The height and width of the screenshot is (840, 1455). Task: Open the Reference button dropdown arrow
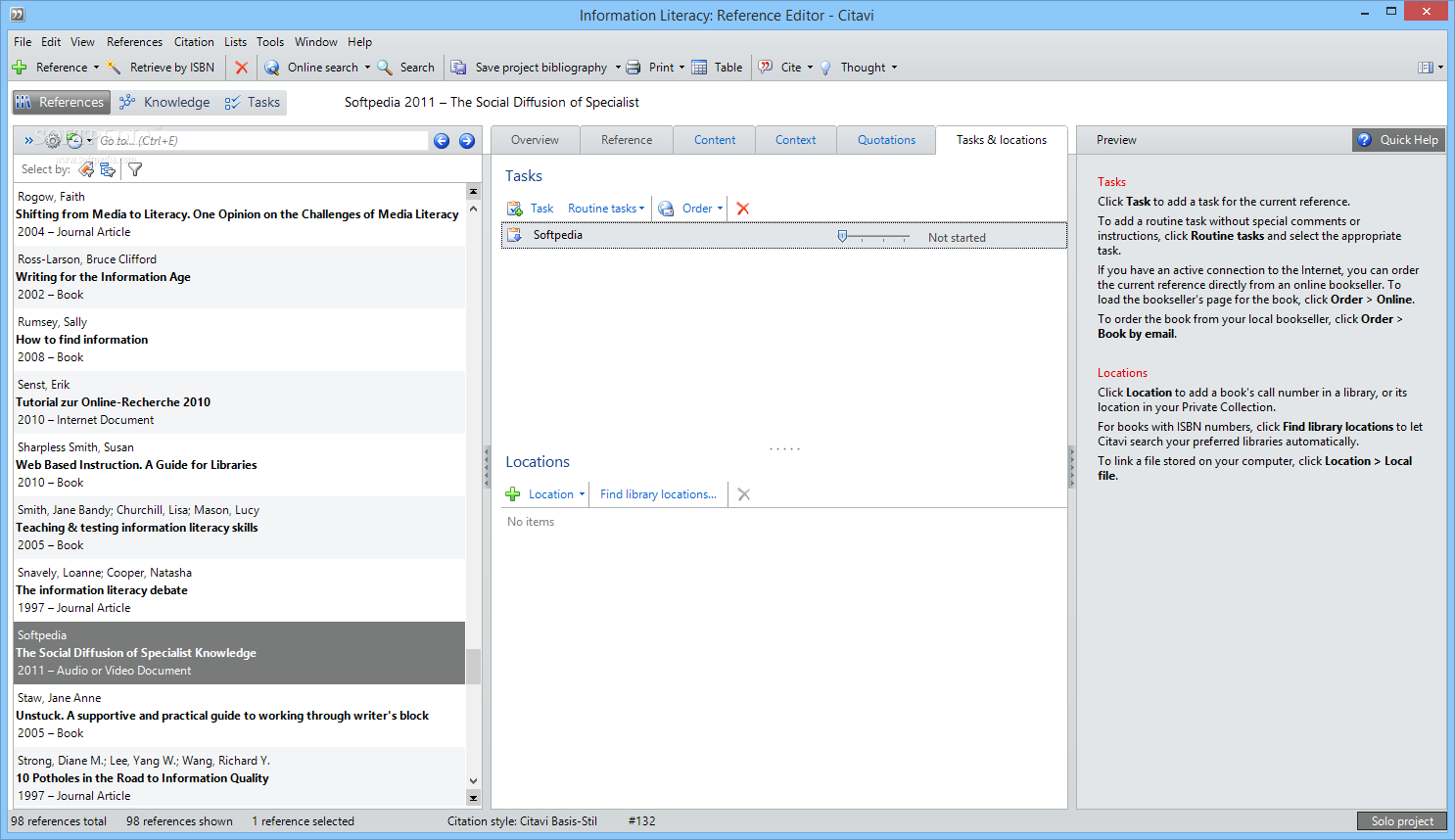pyautogui.click(x=96, y=68)
